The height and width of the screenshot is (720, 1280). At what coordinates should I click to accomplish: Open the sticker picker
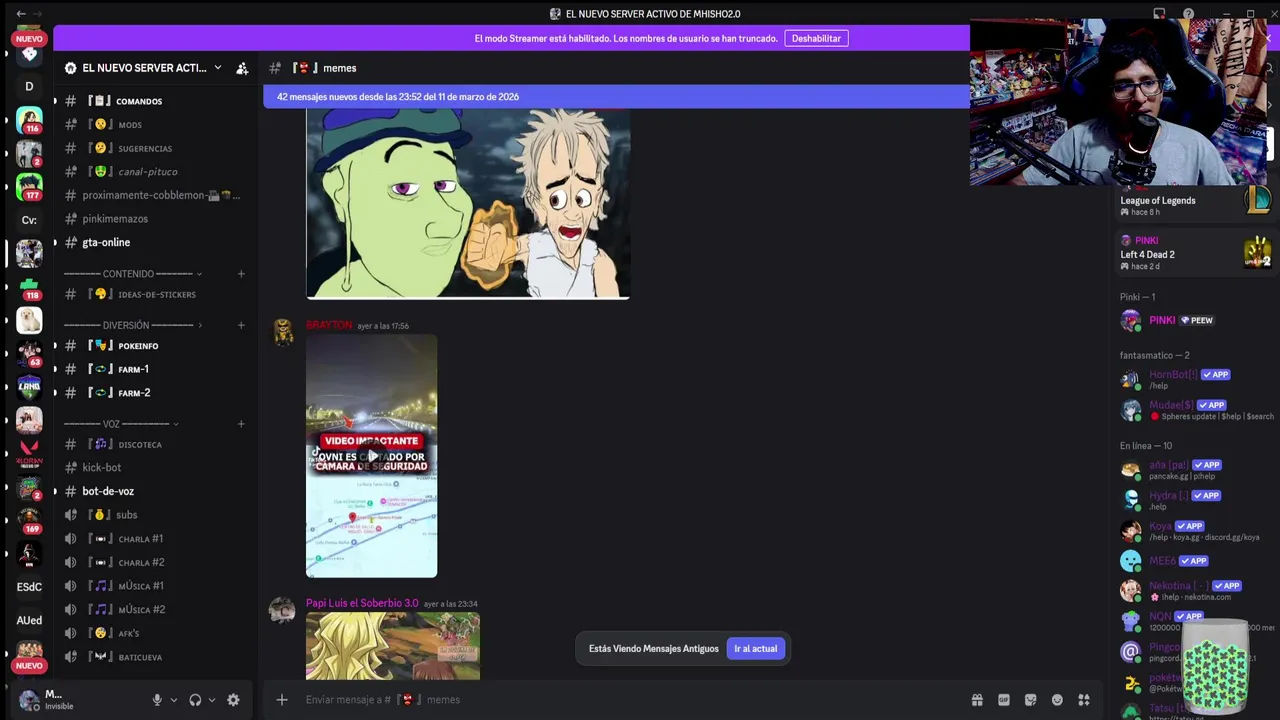coord(1030,700)
